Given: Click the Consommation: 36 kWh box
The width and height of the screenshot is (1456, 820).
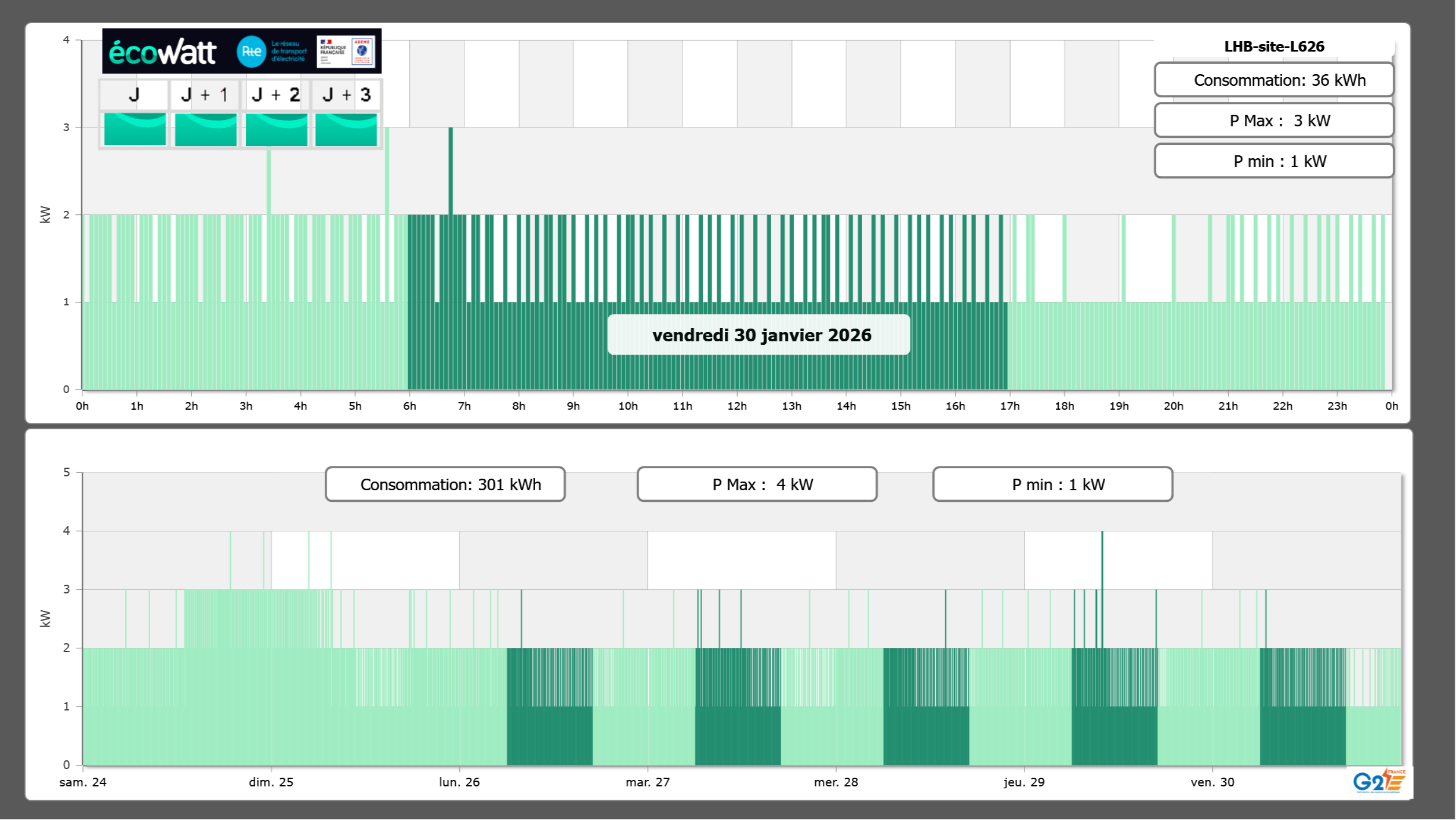Looking at the screenshot, I should (1273, 80).
